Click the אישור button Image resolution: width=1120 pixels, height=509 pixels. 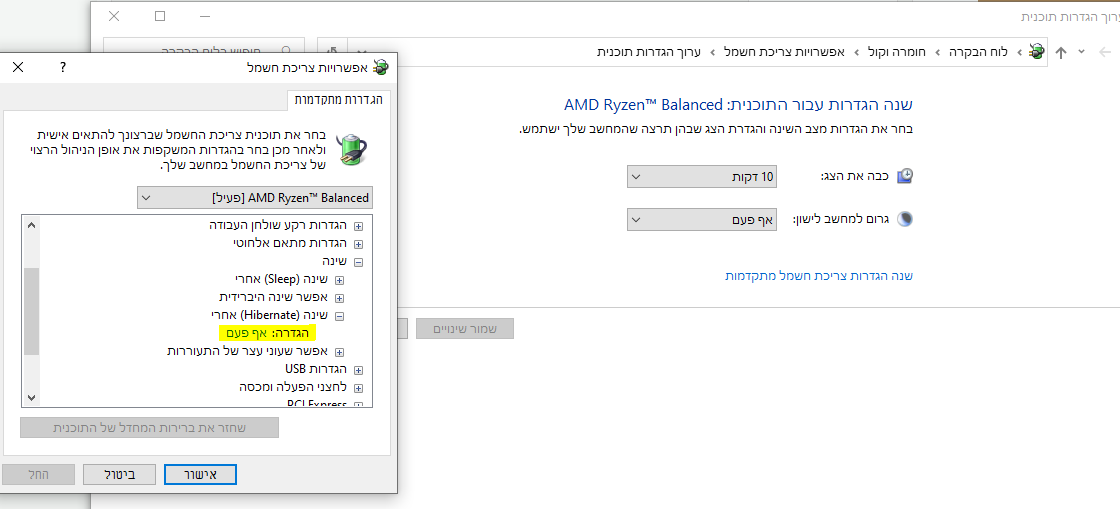point(200,473)
